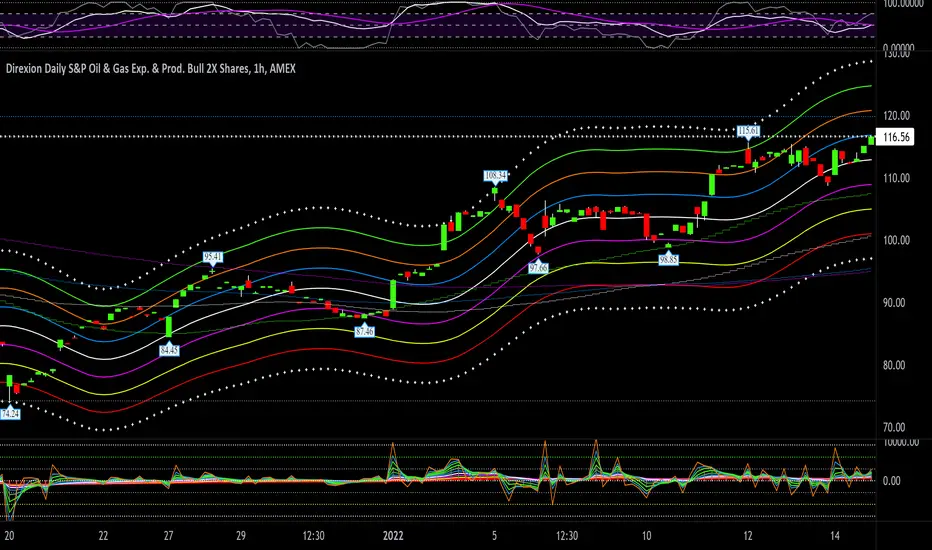Click the 120.00 price axis label

tap(896, 115)
